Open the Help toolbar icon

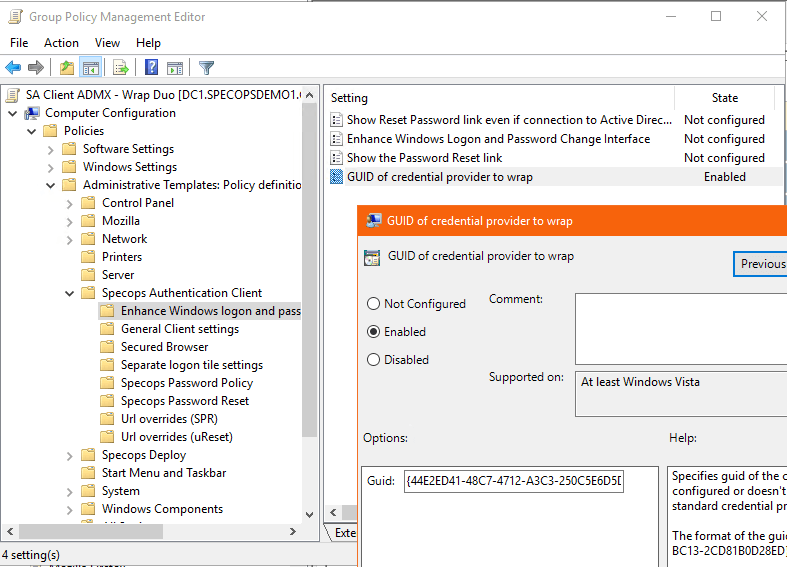coord(151,67)
